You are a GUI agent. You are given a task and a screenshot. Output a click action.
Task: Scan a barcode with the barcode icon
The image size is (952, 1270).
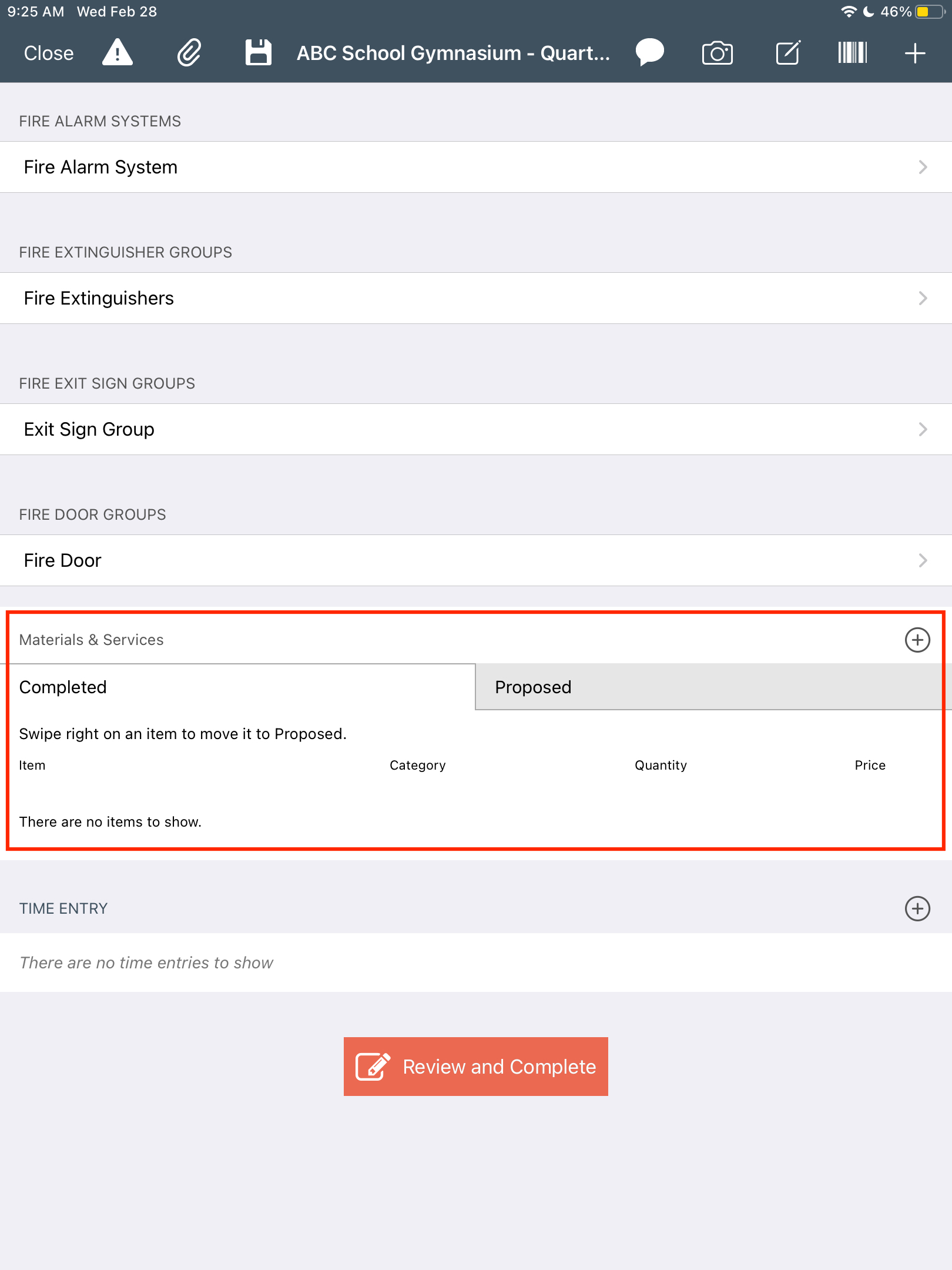point(852,53)
